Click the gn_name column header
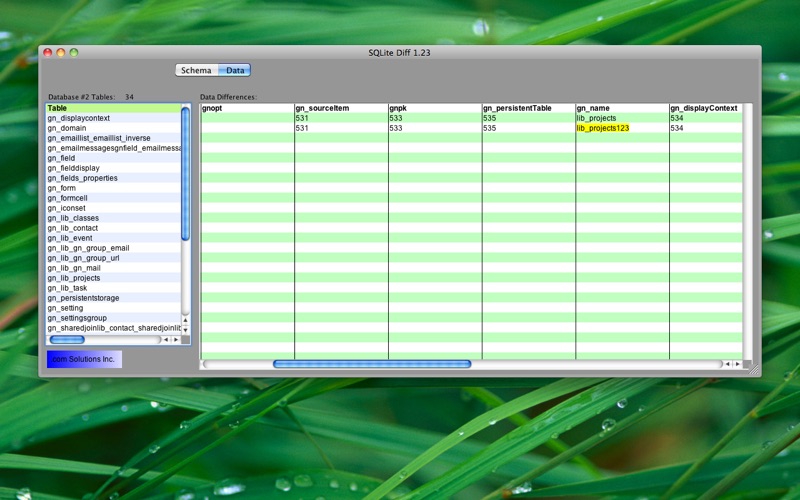 (622, 108)
